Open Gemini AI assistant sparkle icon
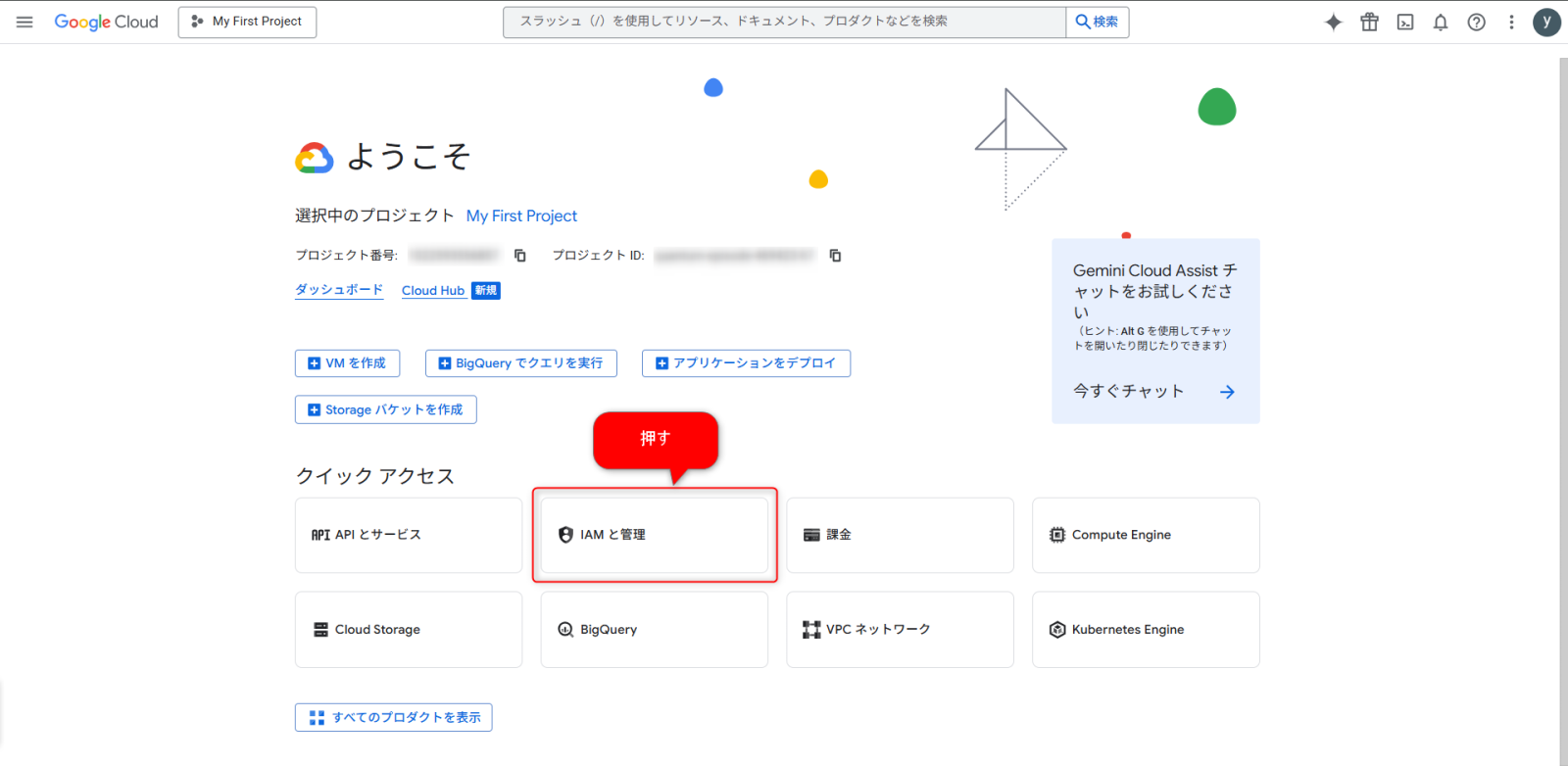This screenshot has height=766, width=1568. pos(1333,22)
